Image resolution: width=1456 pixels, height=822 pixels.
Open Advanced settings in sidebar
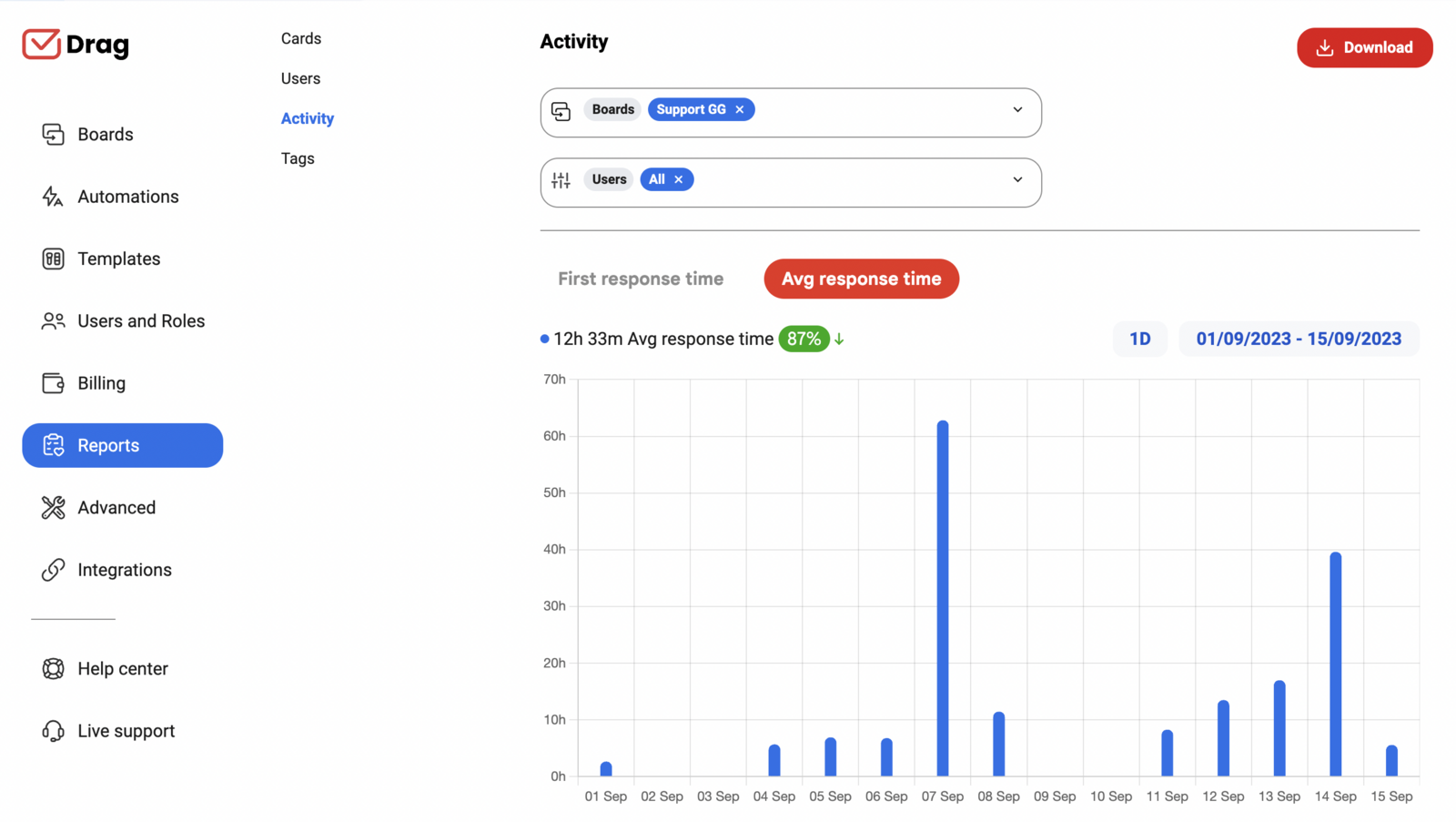pos(123,508)
